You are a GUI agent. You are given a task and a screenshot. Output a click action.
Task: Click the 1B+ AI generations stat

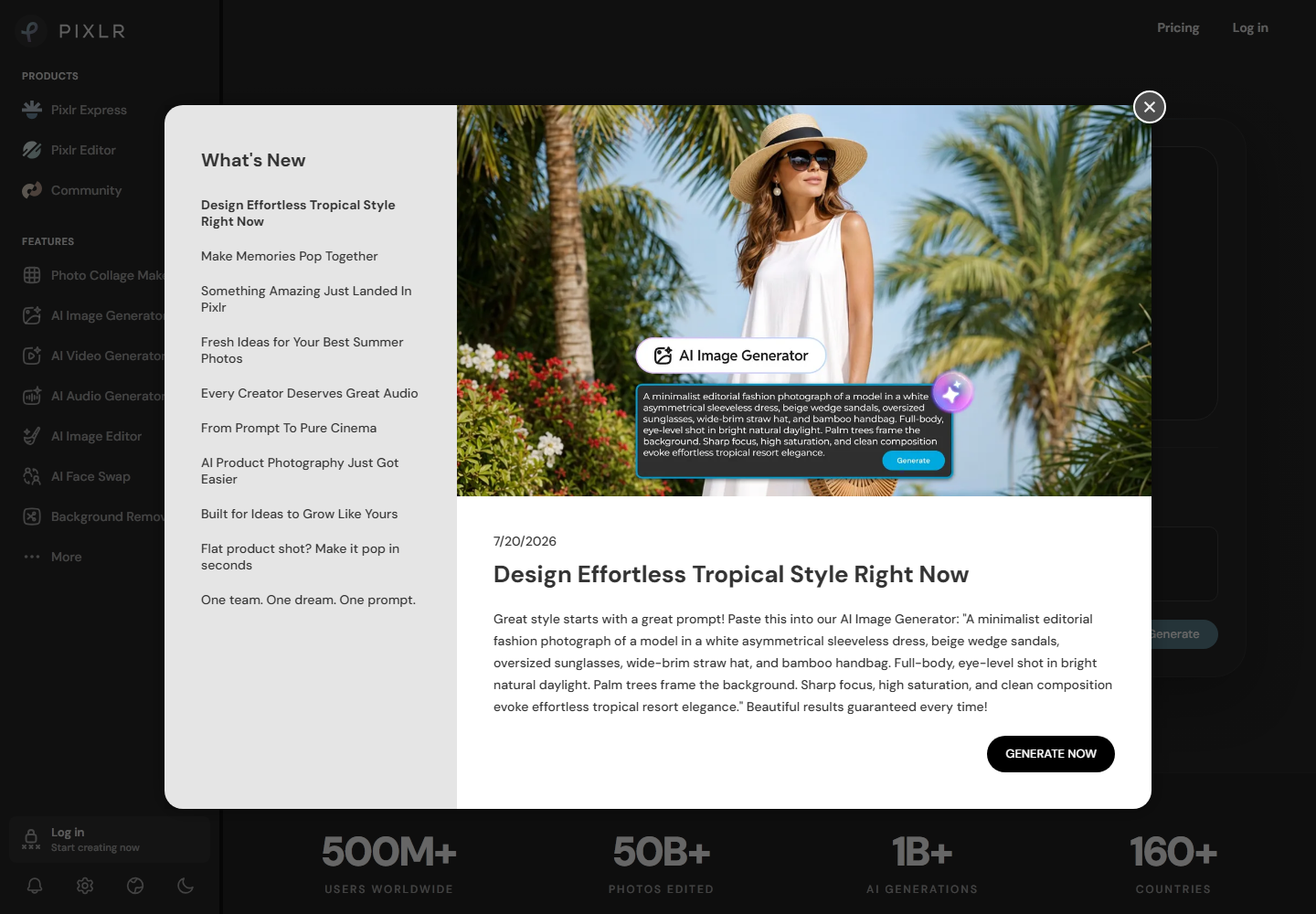click(x=922, y=864)
